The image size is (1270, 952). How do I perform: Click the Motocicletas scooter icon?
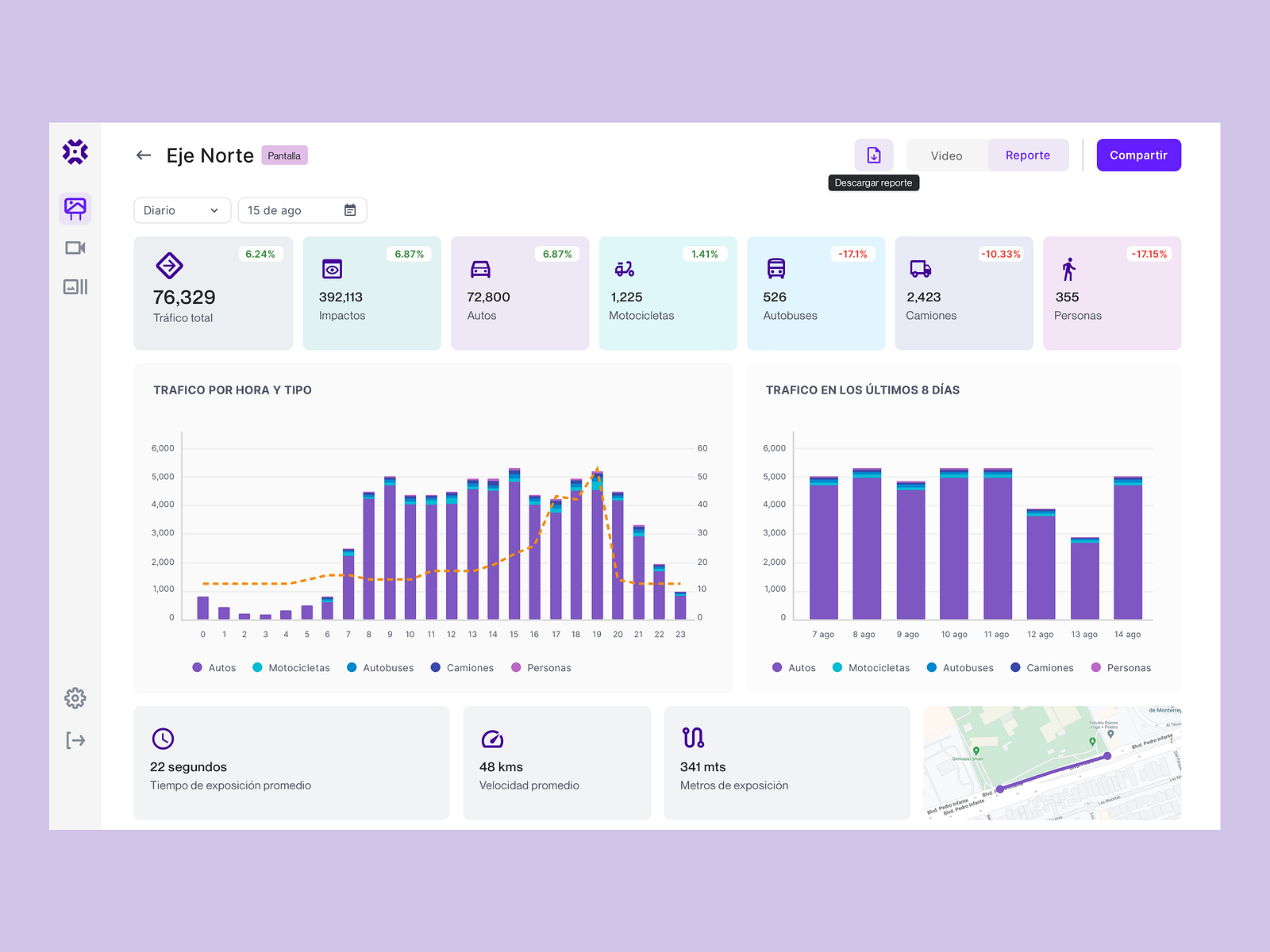click(x=625, y=269)
